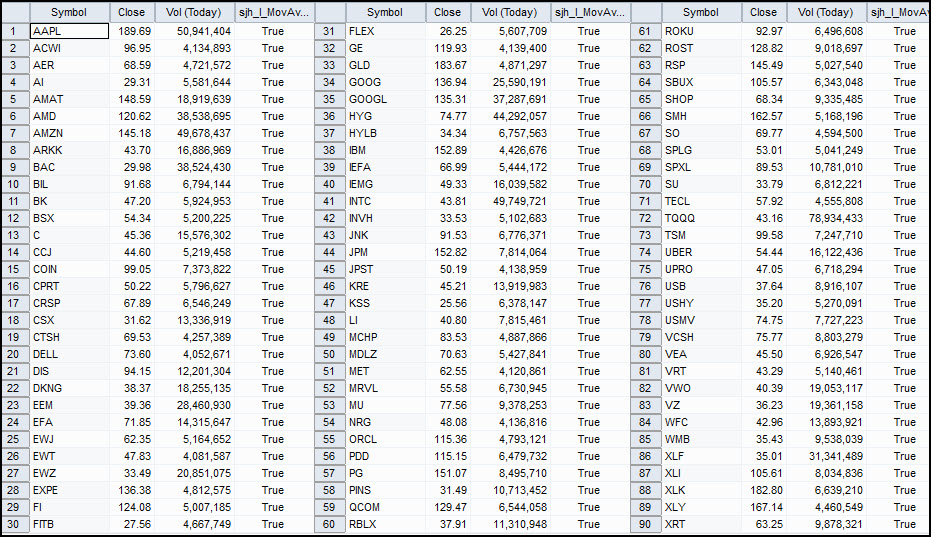931x537 pixels.
Task: Click the 78,934,433 volume cell
Action: click(826, 218)
